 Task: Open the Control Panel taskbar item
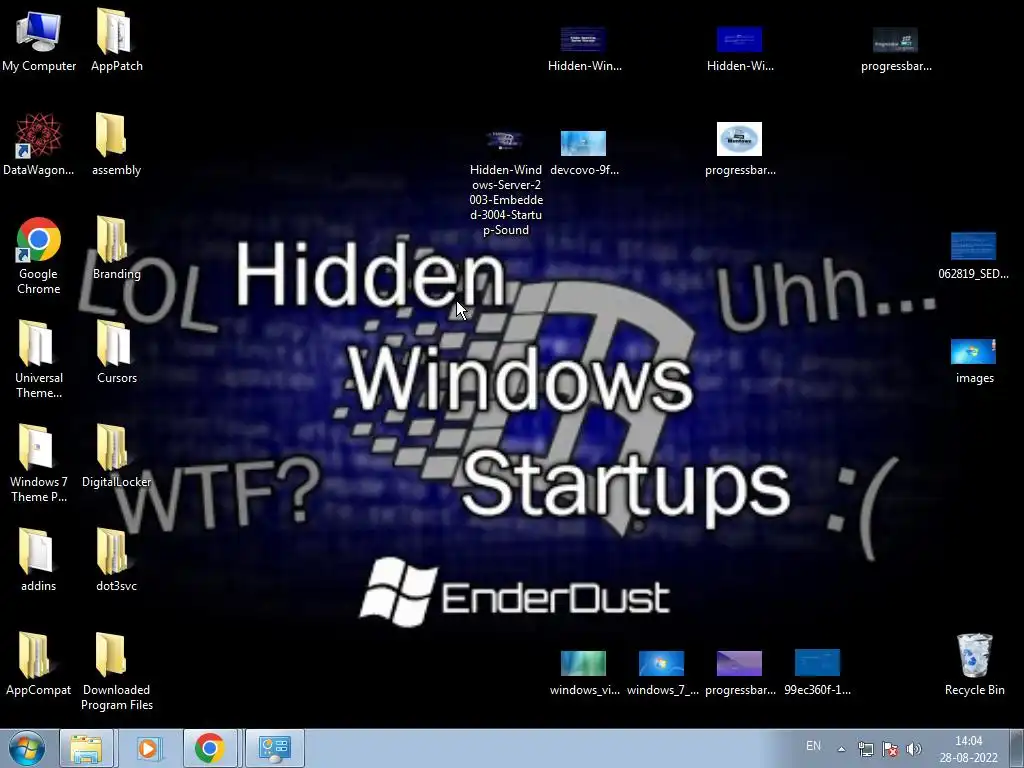tap(274, 748)
